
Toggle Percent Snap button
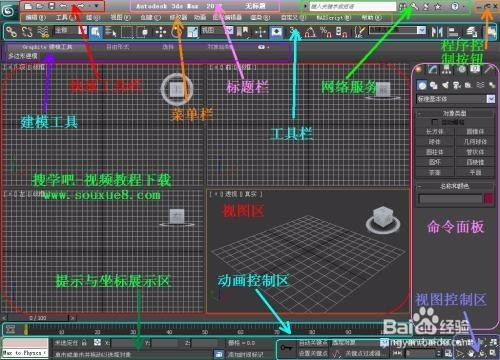point(326,32)
